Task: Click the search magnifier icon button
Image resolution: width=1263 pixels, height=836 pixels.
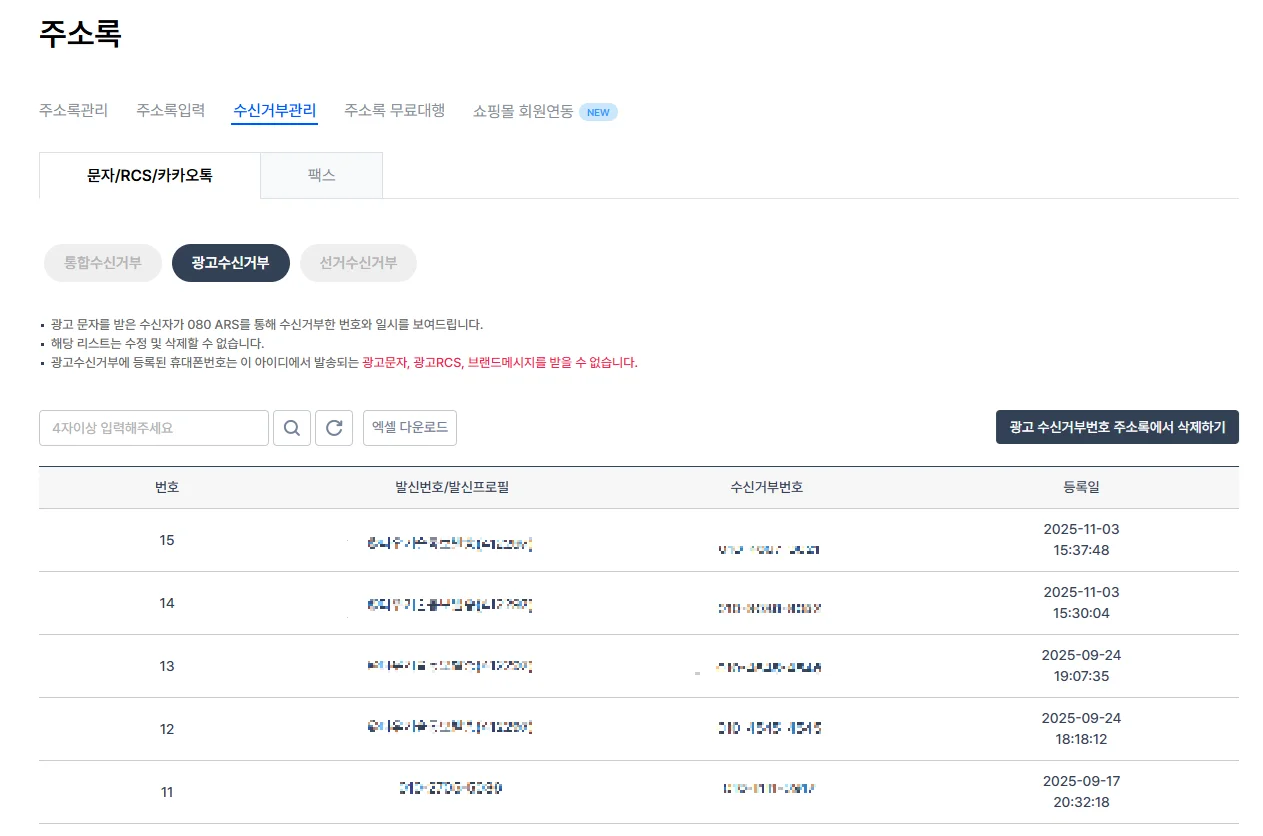Action: tap(292, 428)
